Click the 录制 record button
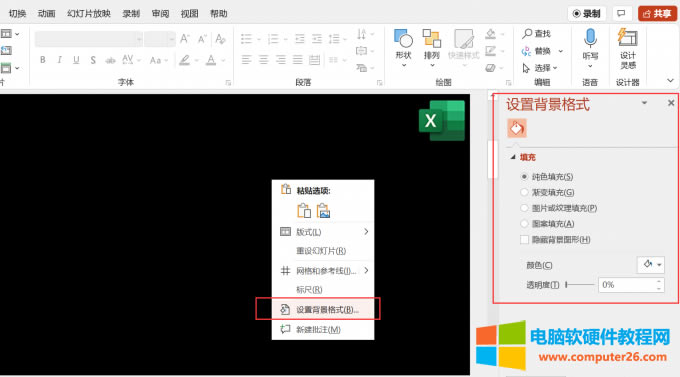This screenshot has width=680, height=377. tap(587, 14)
